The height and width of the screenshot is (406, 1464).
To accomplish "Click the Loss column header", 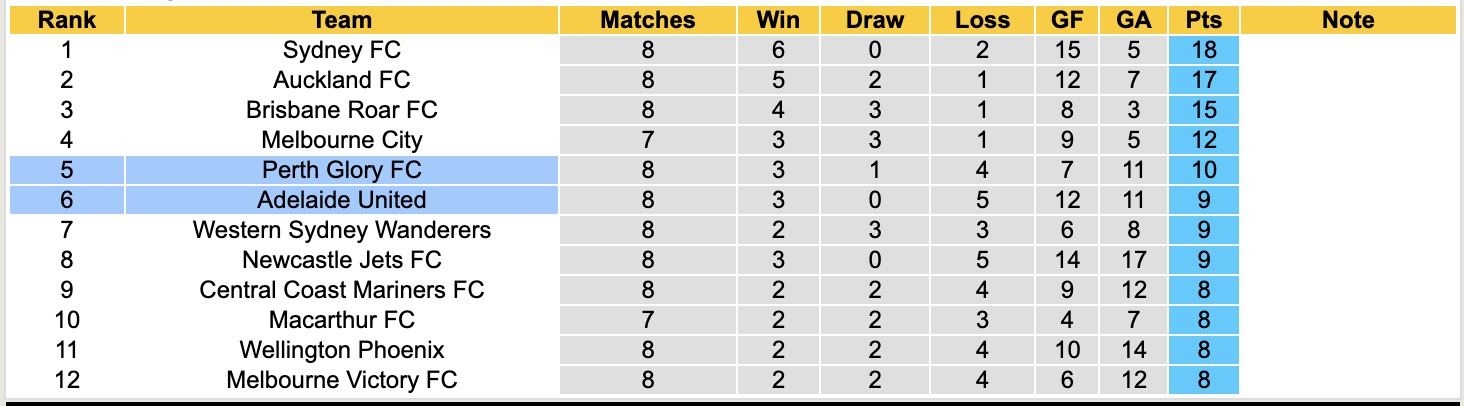I will [982, 20].
